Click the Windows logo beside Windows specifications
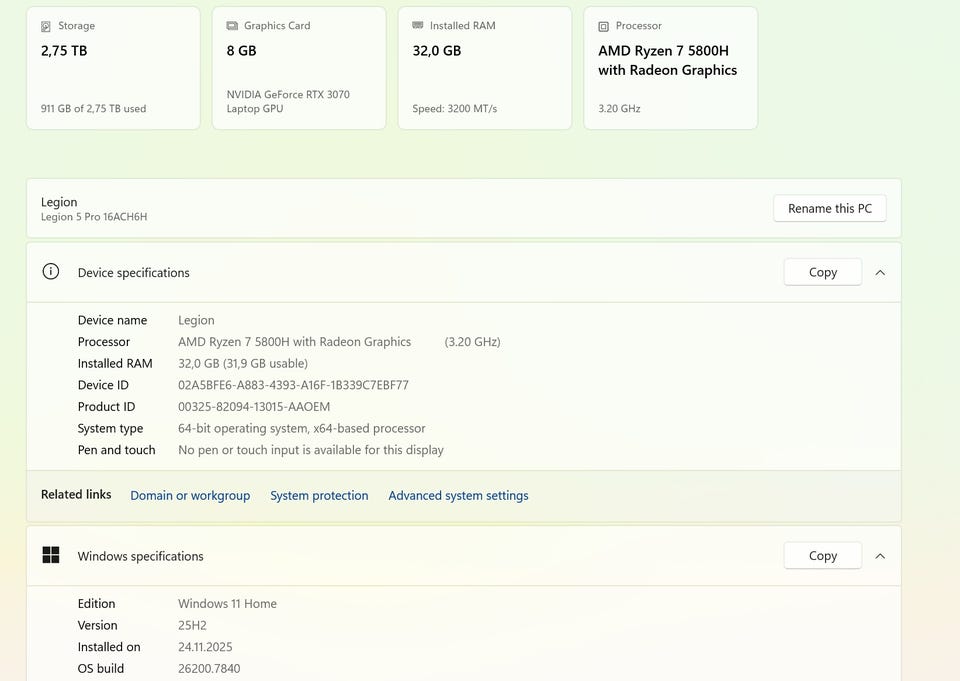 [x=51, y=555]
